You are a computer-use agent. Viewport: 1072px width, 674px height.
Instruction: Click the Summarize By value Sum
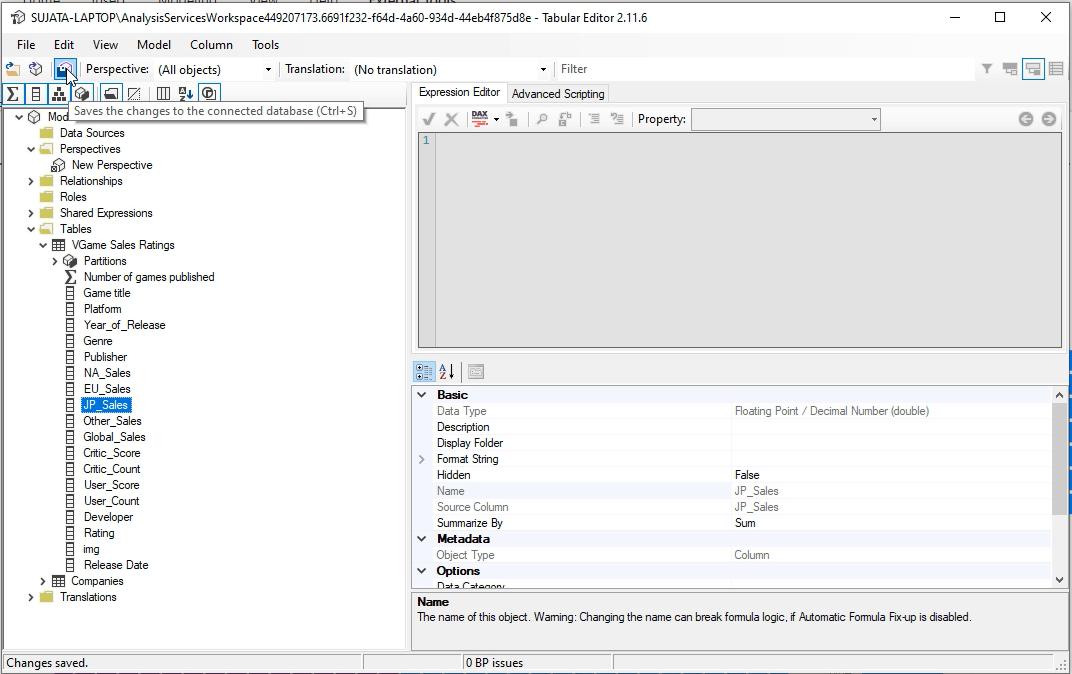[745, 523]
